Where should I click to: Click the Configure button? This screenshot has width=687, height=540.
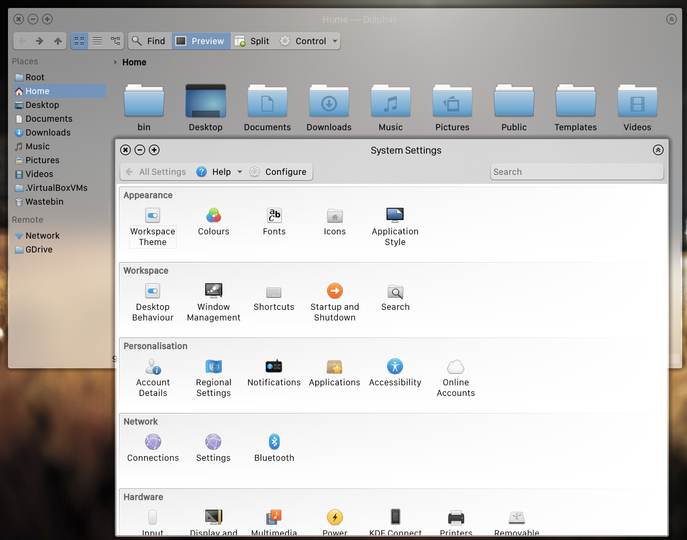tap(278, 172)
